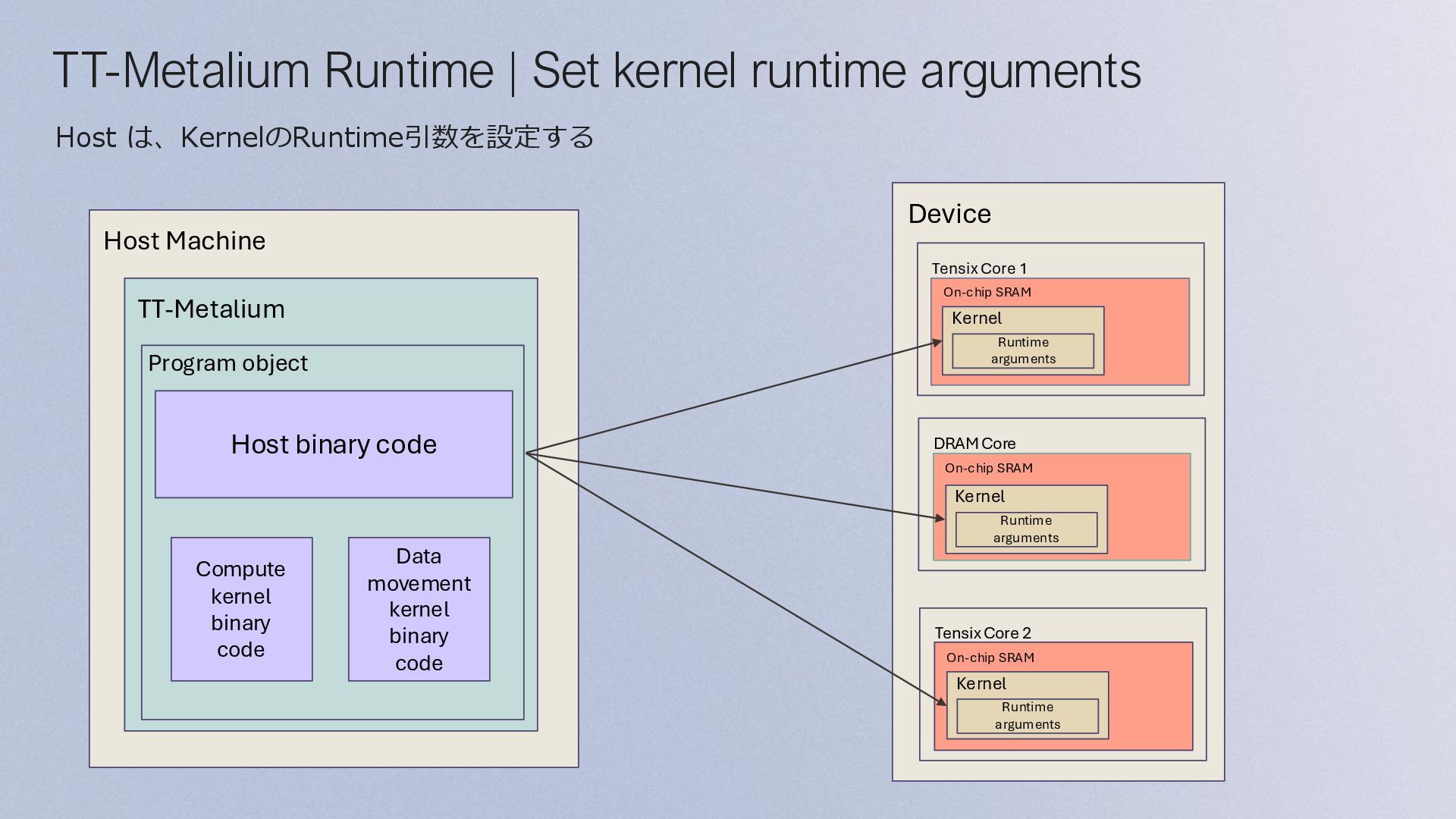Select the "Kernel" label inside Tensix Core 2
1456x819 pixels.
tap(981, 684)
